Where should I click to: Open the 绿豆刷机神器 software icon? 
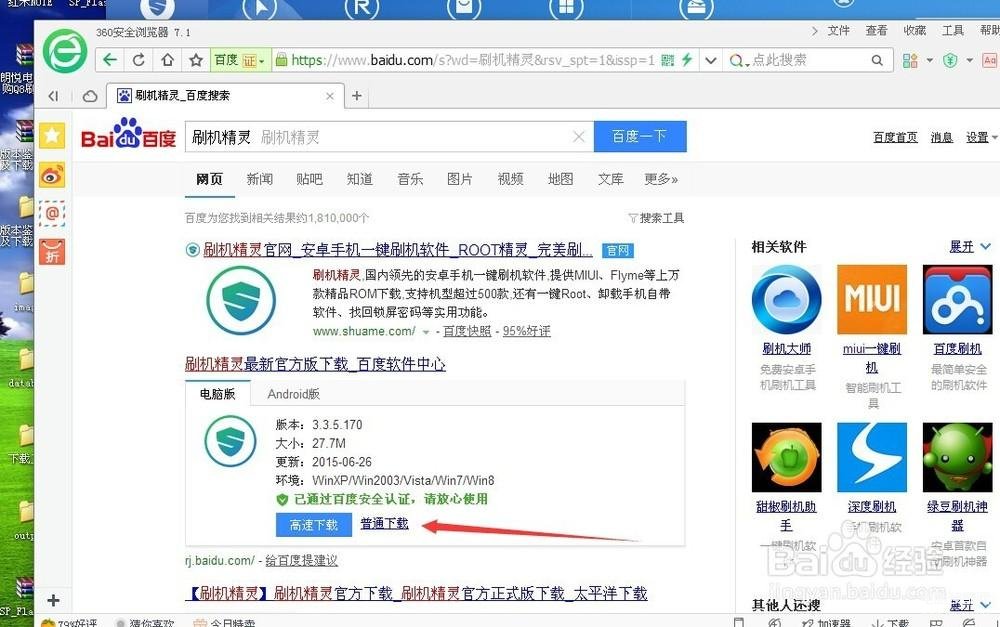[958, 457]
